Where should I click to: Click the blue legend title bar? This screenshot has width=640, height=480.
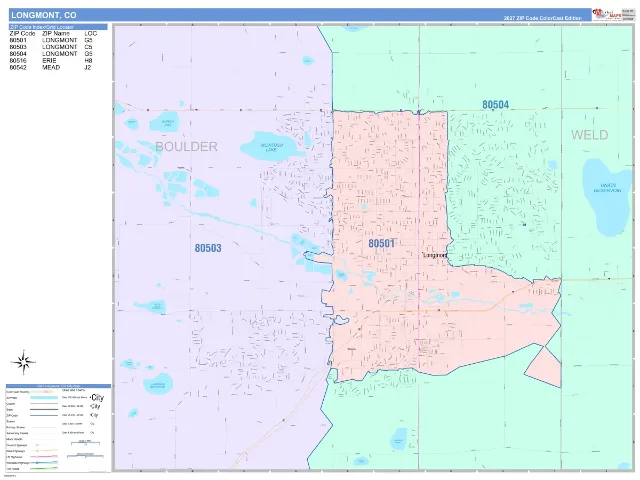click(x=58, y=386)
